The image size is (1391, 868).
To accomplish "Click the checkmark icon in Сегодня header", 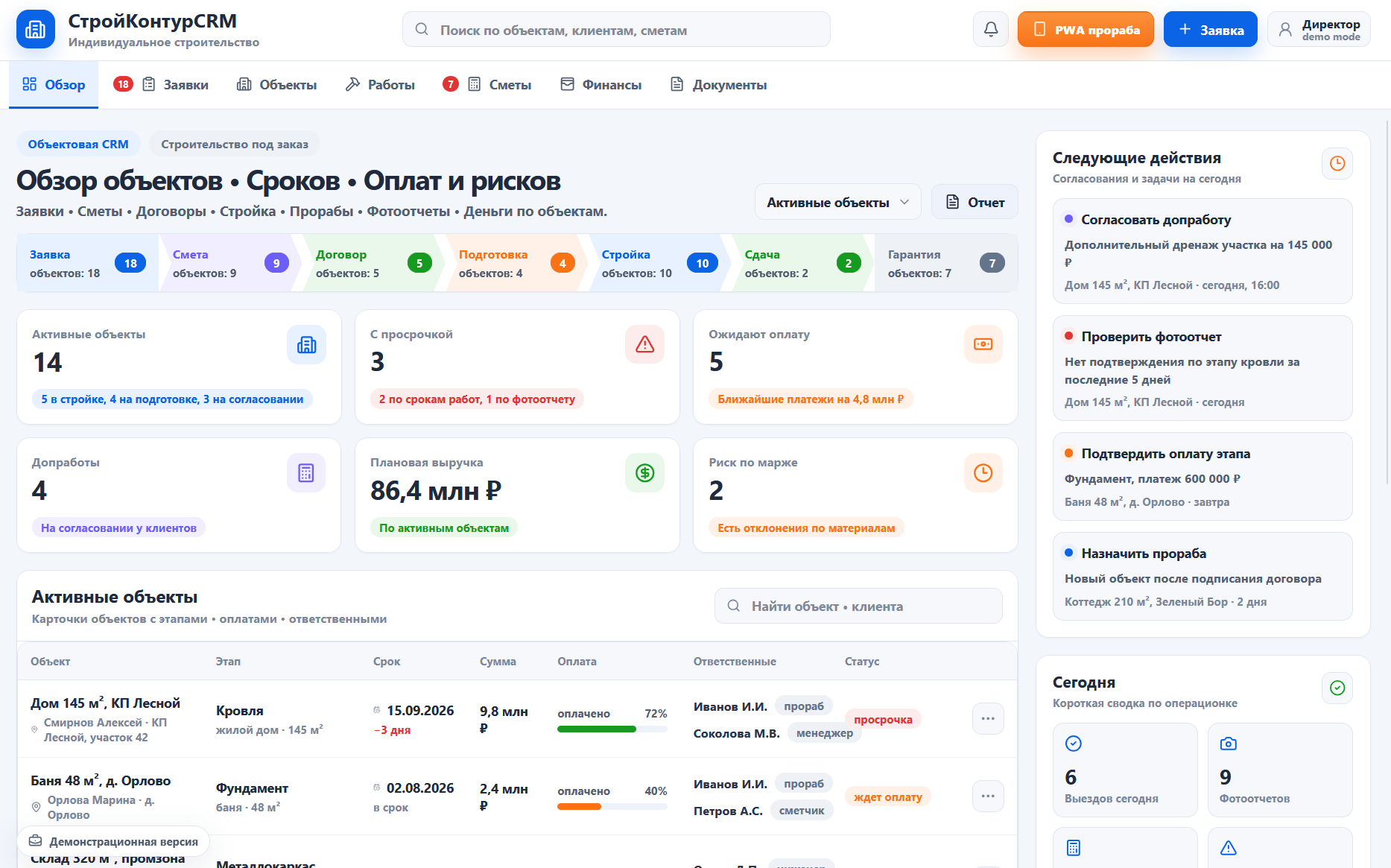I will [1337, 688].
